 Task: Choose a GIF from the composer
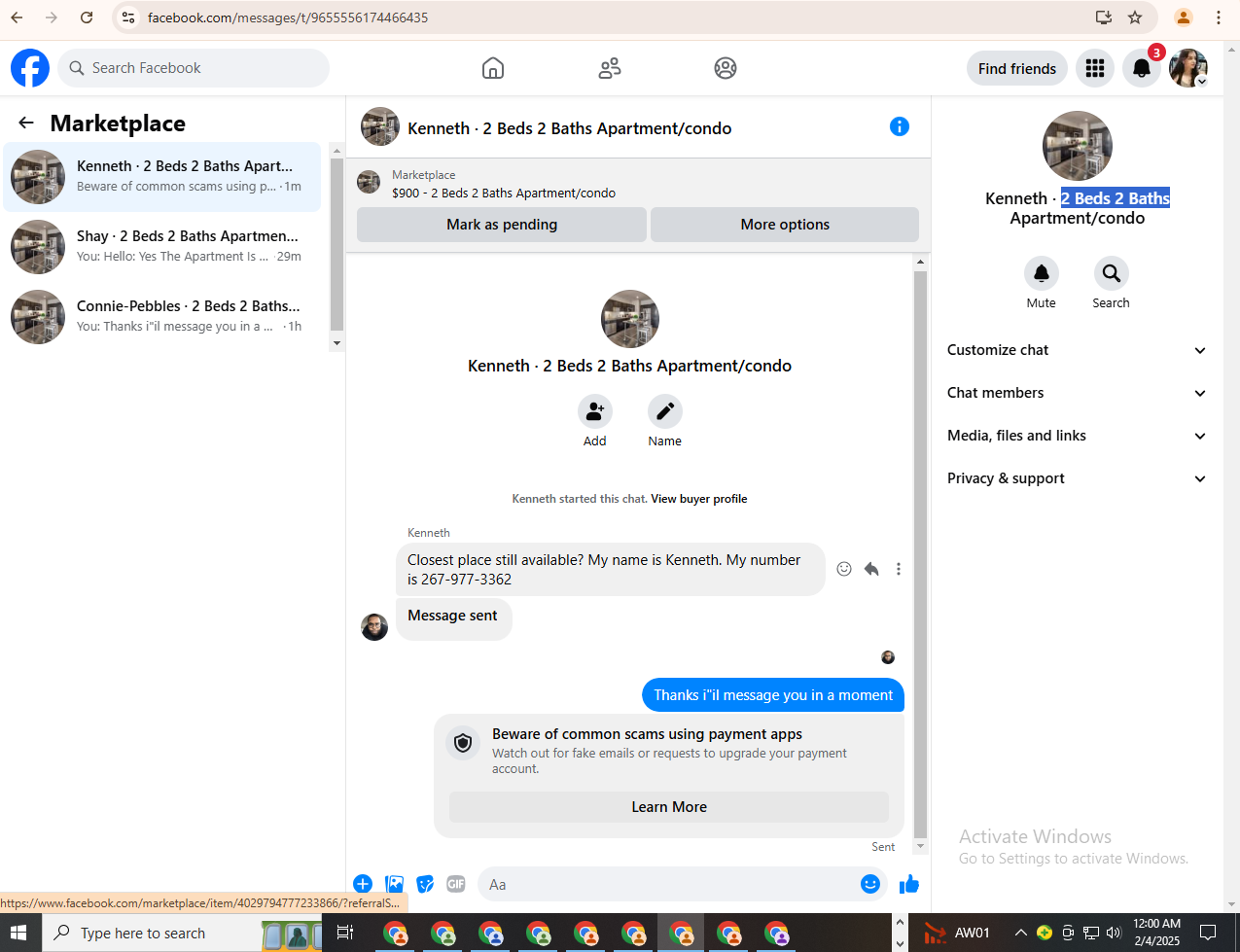tap(456, 884)
